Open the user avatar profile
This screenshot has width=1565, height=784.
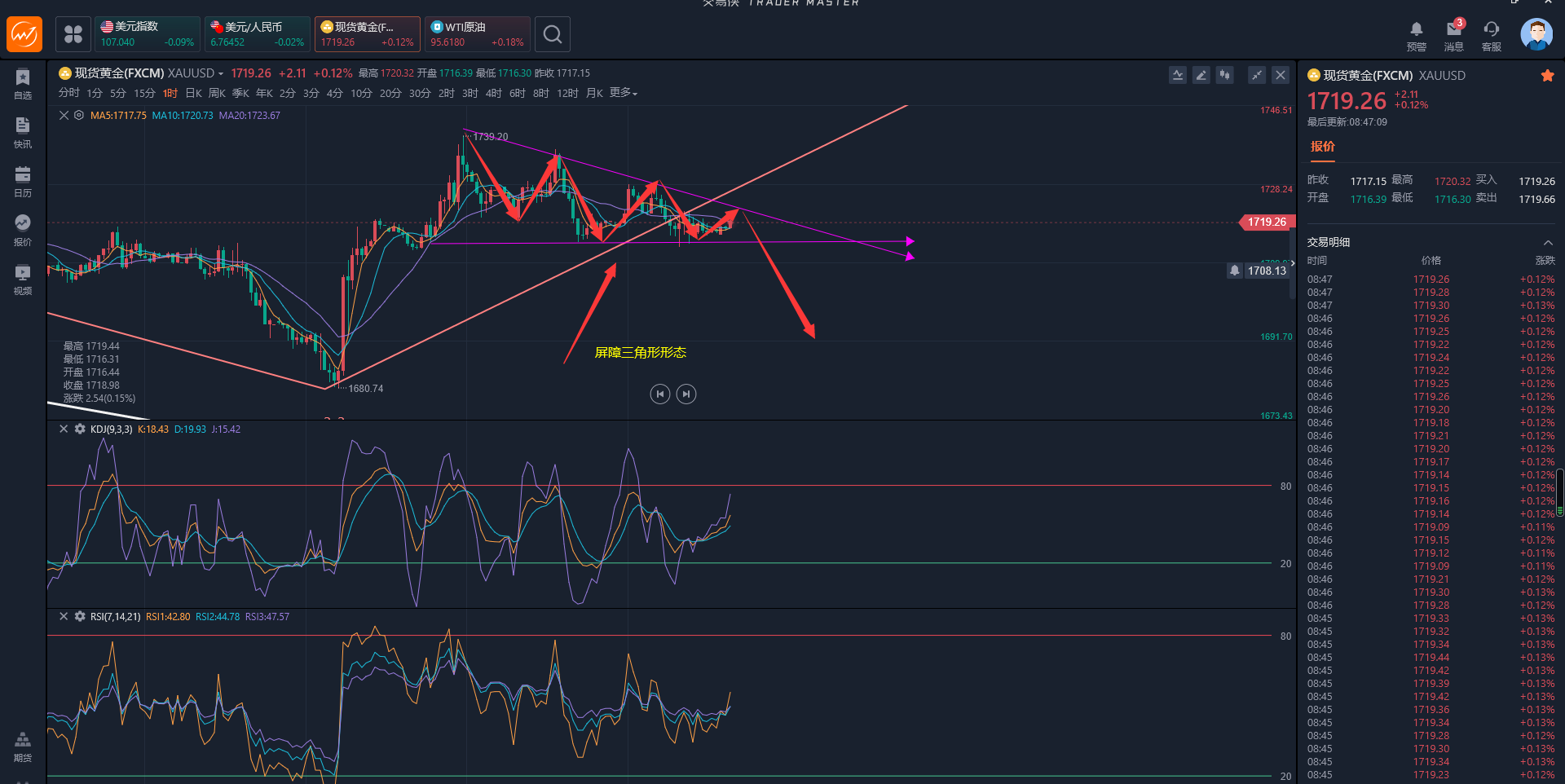point(1536,34)
